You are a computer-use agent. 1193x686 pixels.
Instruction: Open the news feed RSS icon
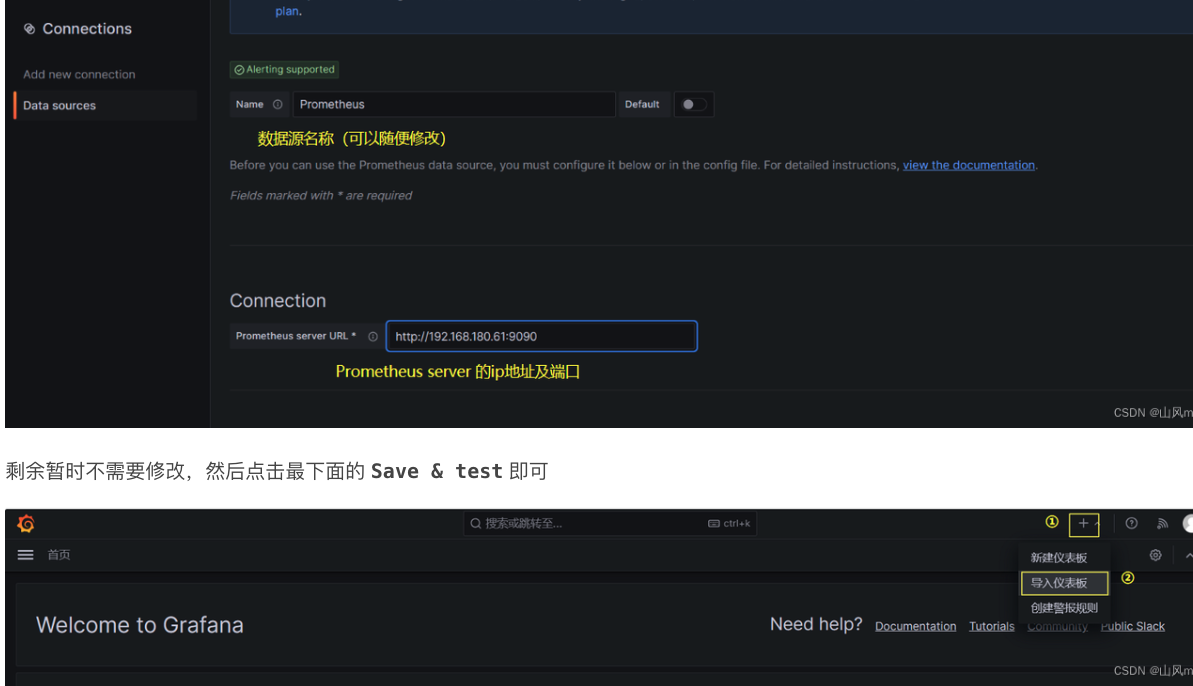(x=1163, y=523)
